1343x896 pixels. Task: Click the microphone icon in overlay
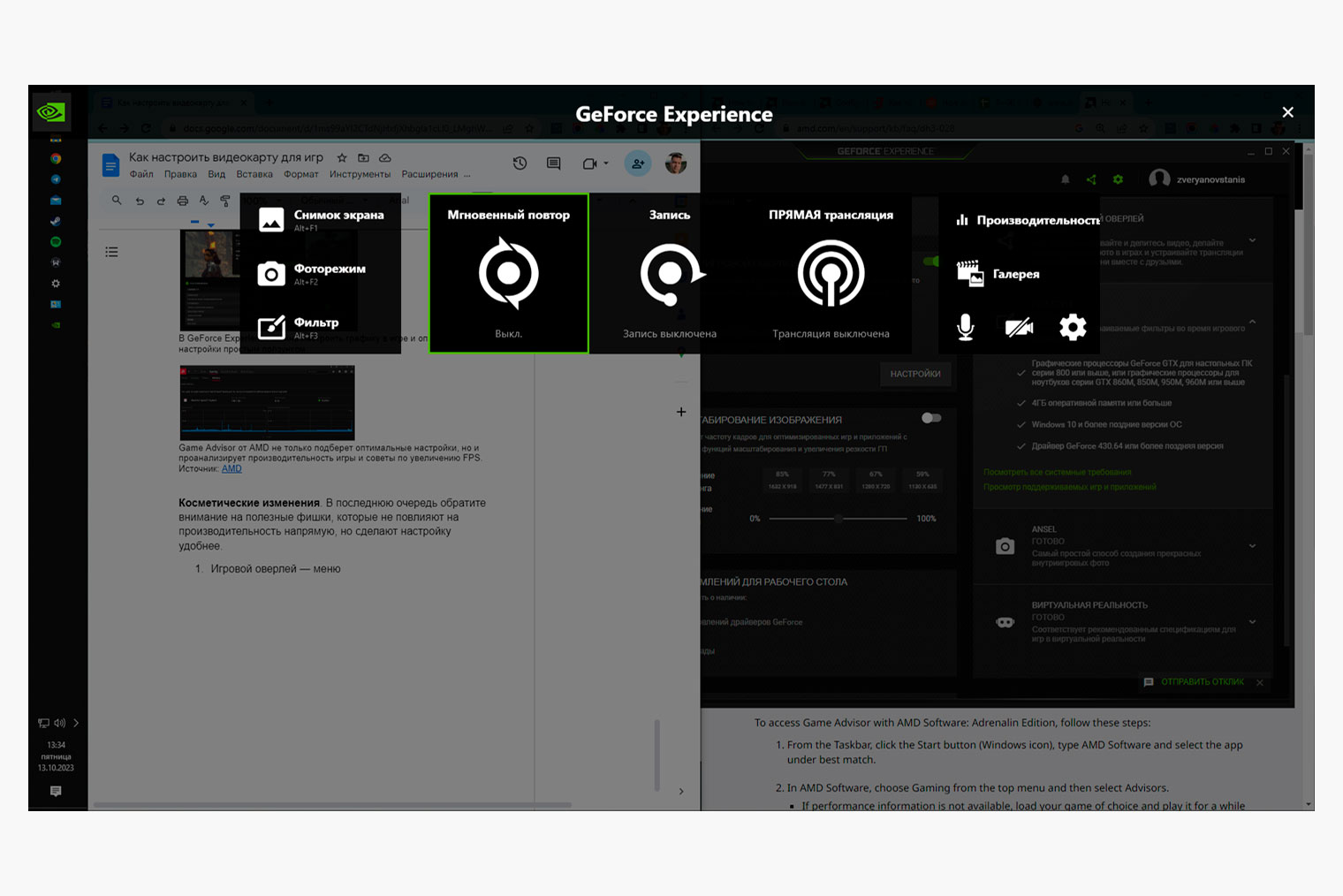(x=966, y=328)
